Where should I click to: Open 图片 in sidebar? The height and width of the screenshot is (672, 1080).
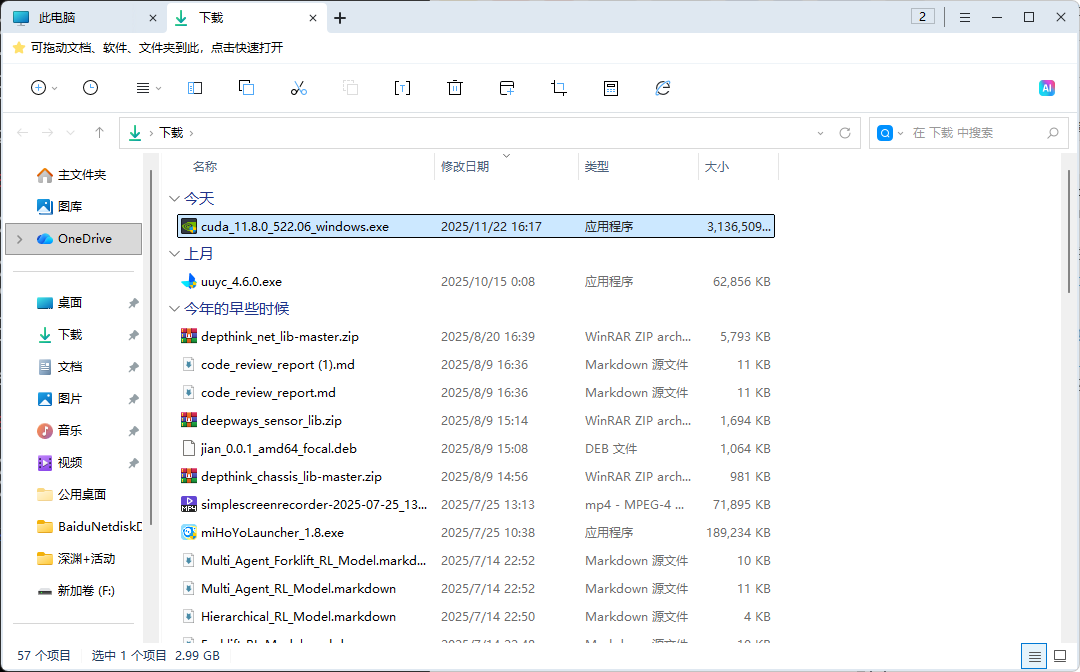tap(60, 399)
